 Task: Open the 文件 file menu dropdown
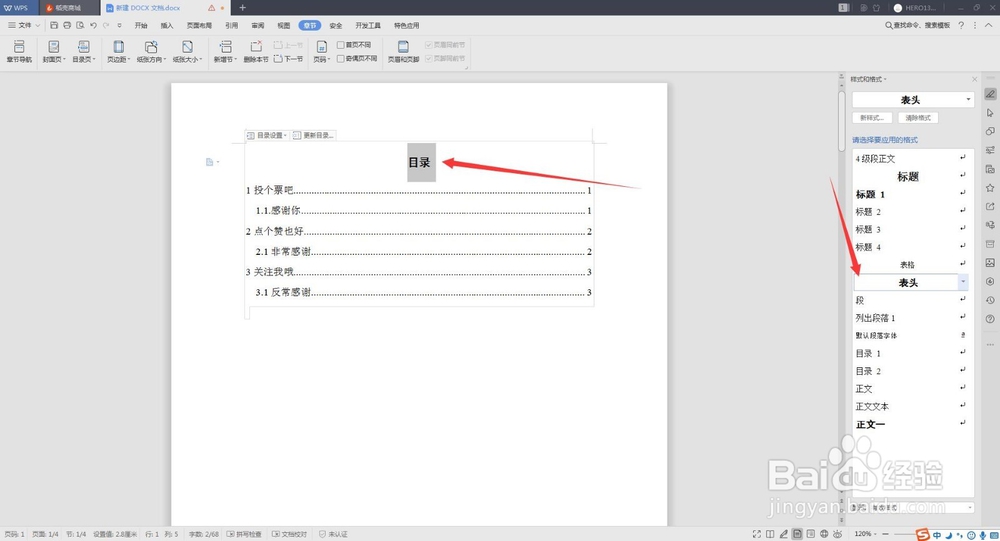(x=24, y=26)
